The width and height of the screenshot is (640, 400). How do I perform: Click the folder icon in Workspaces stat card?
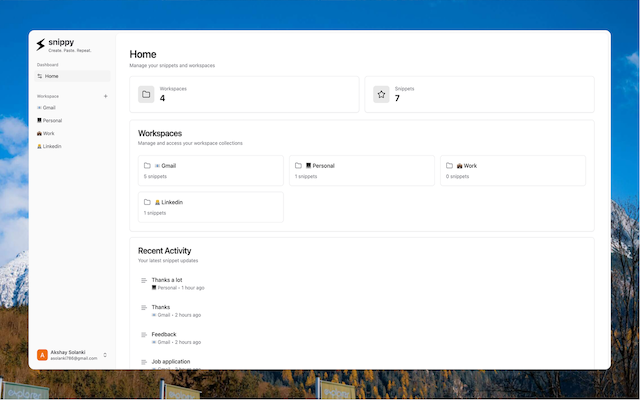point(146,94)
